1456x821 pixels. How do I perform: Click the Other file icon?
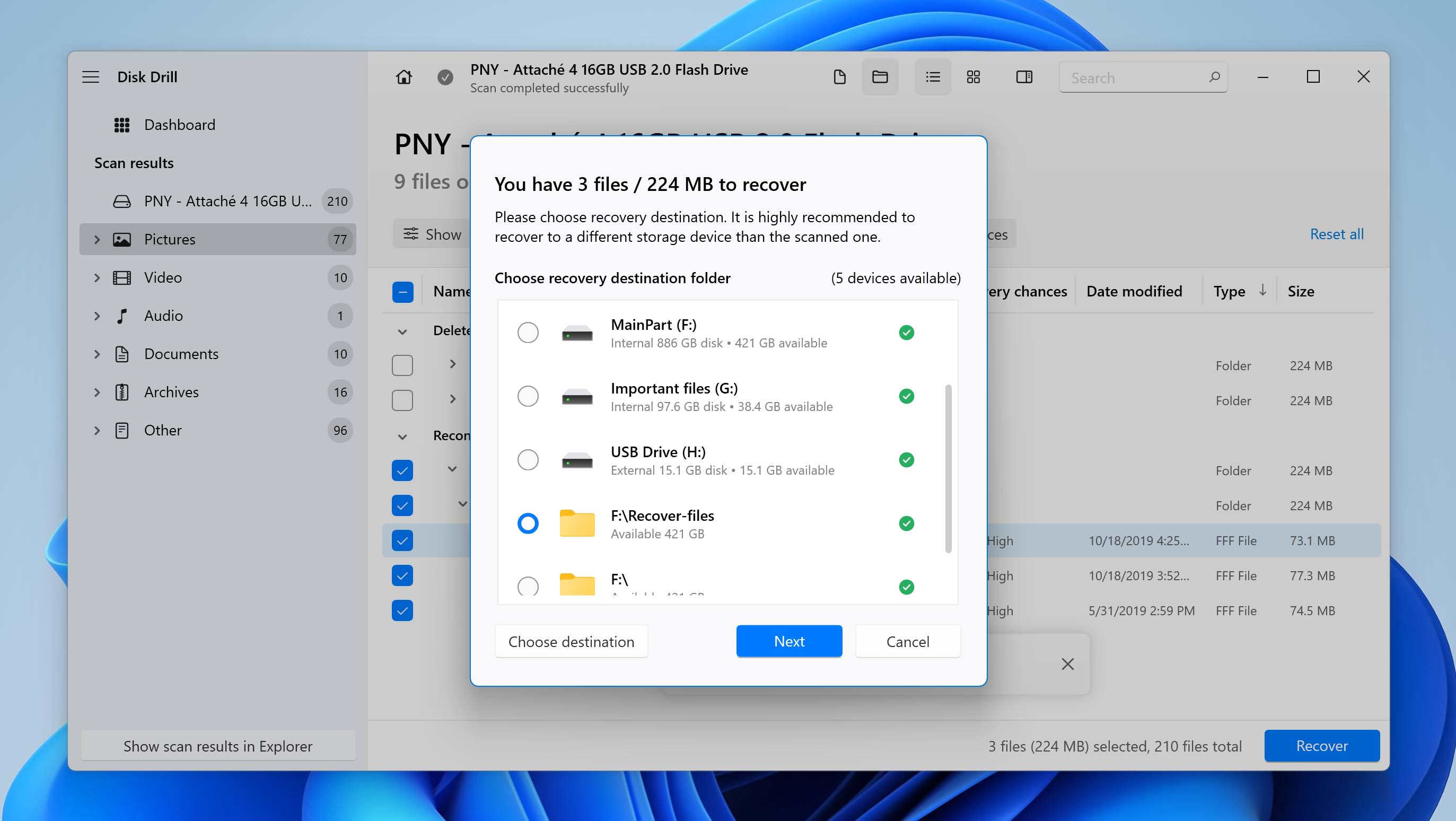coord(122,430)
